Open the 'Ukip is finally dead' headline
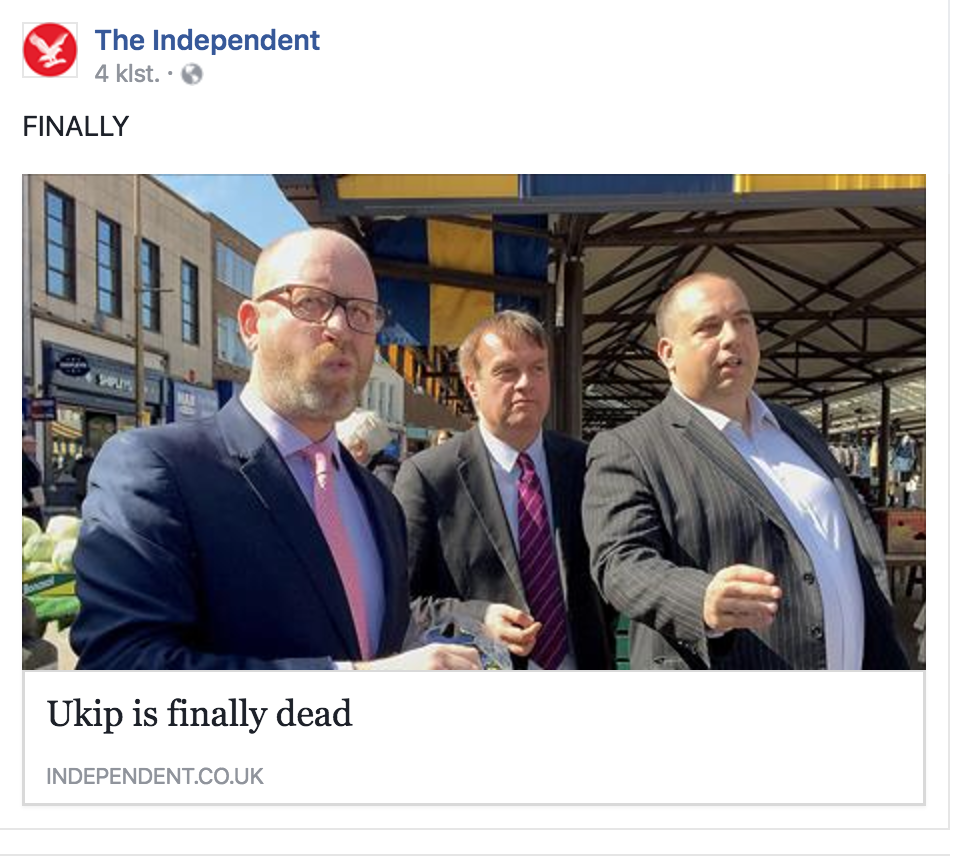Screen dimensions: 960x856 [x=200, y=713]
